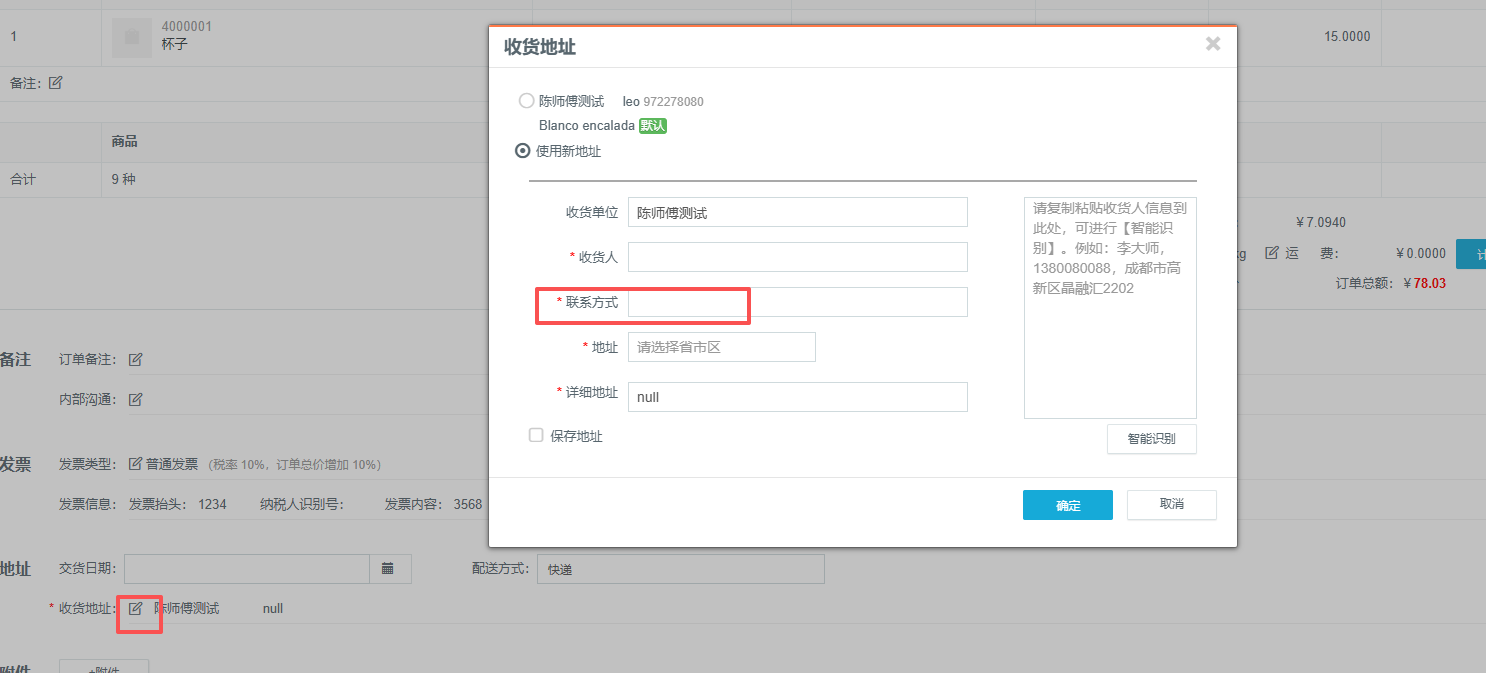Edit the 内部沟通 icon
Screen dimensions: 1486x673
(135, 399)
